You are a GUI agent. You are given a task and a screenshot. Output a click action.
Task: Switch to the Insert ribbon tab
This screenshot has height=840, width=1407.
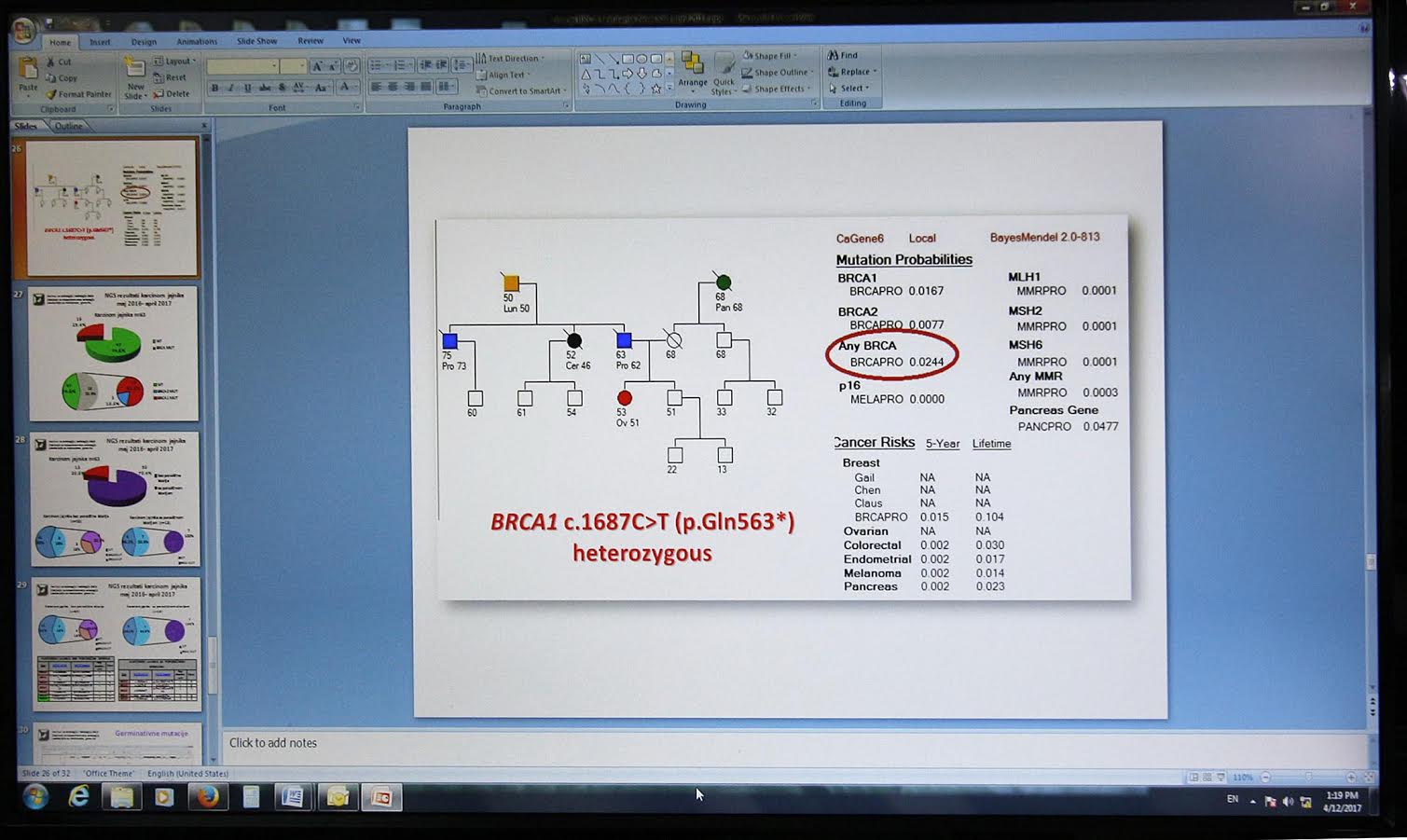click(x=100, y=42)
